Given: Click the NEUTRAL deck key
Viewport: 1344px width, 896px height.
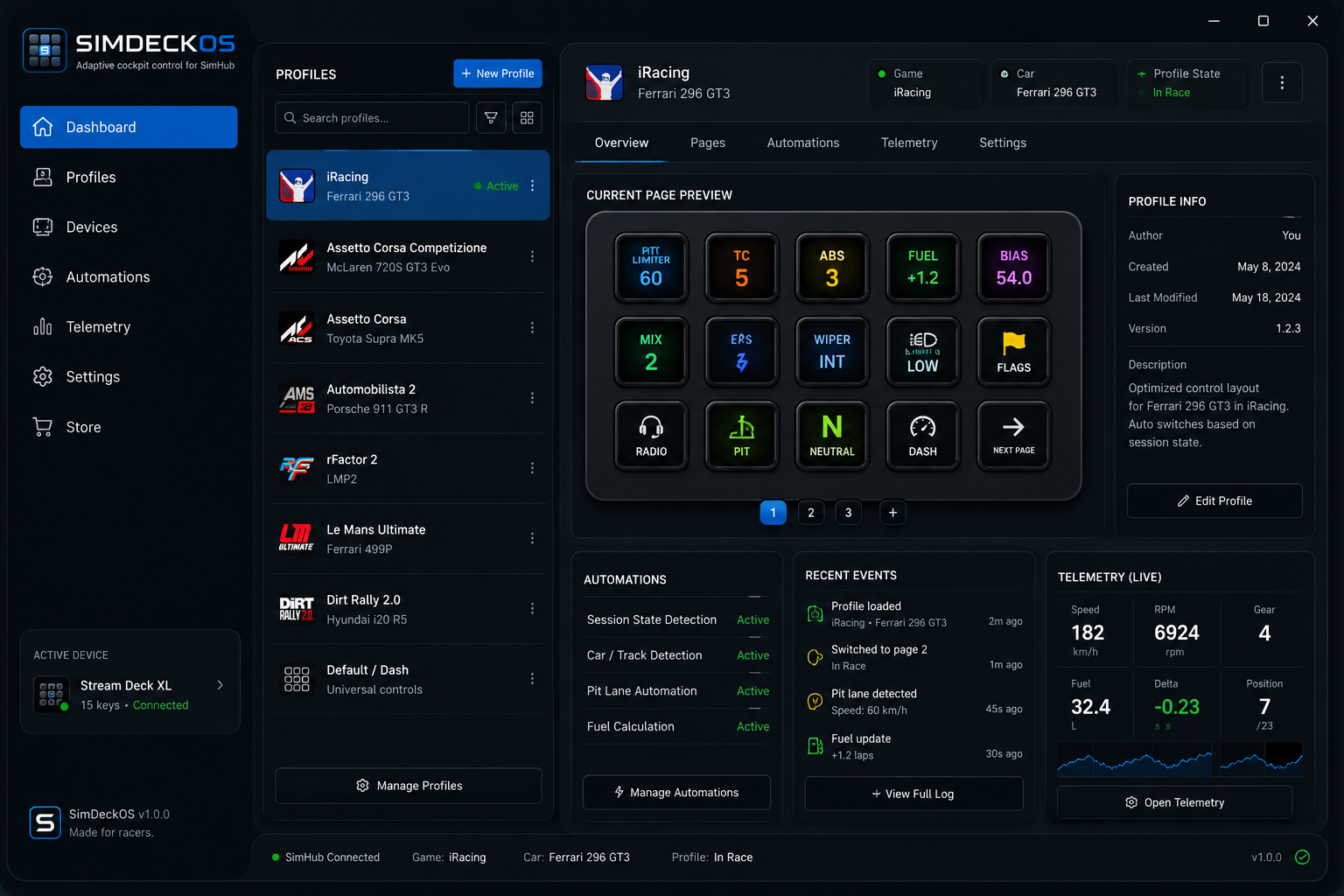Looking at the screenshot, I should tap(832, 436).
